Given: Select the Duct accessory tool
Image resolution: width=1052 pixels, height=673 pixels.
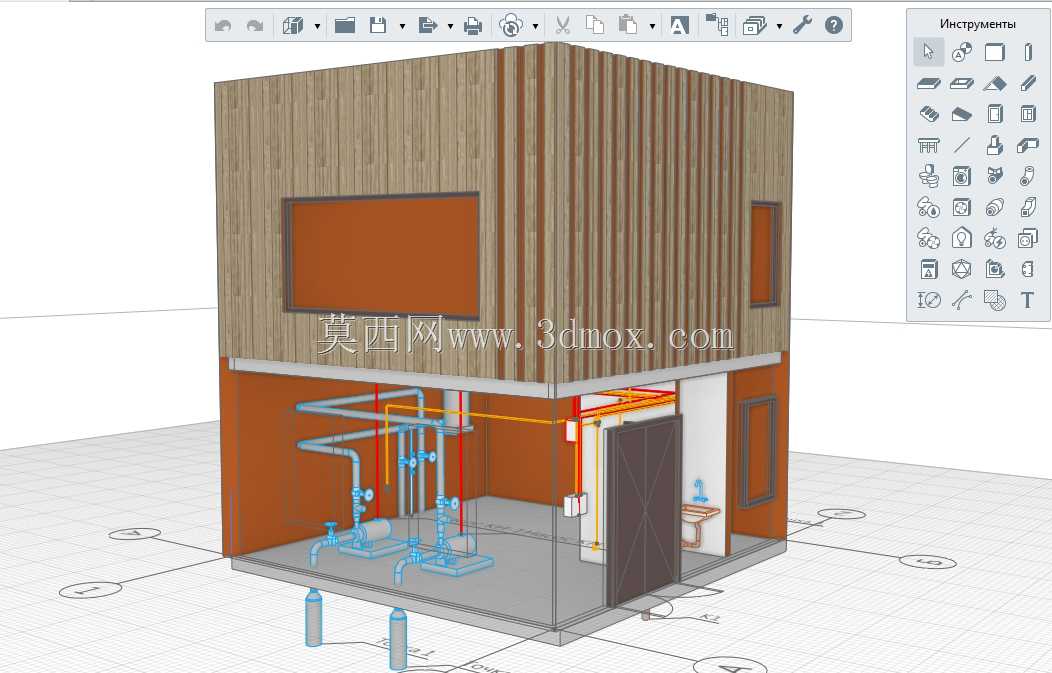Looking at the screenshot, I should (995, 207).
